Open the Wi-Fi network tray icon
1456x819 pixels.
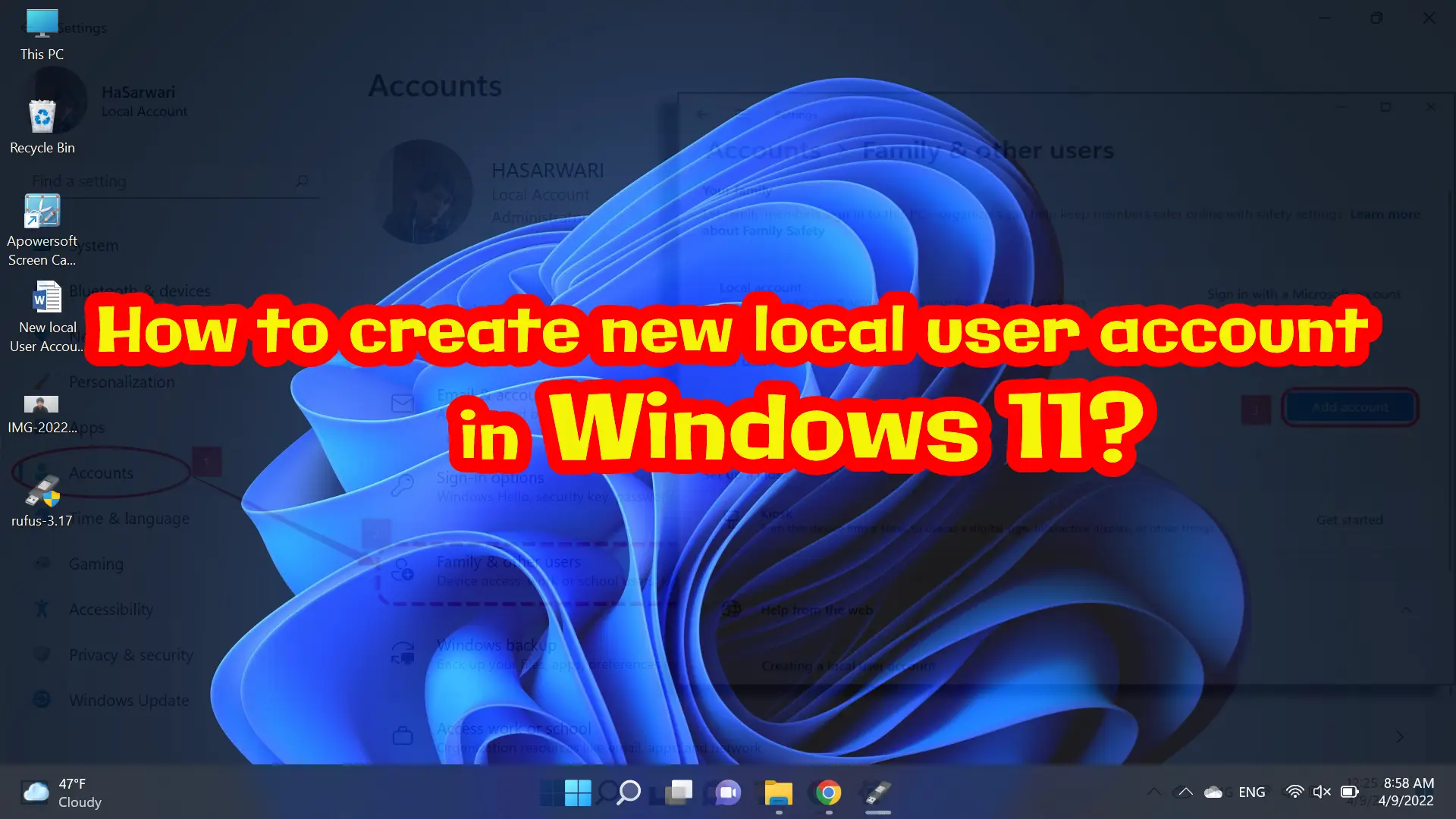coord(1295,792)
